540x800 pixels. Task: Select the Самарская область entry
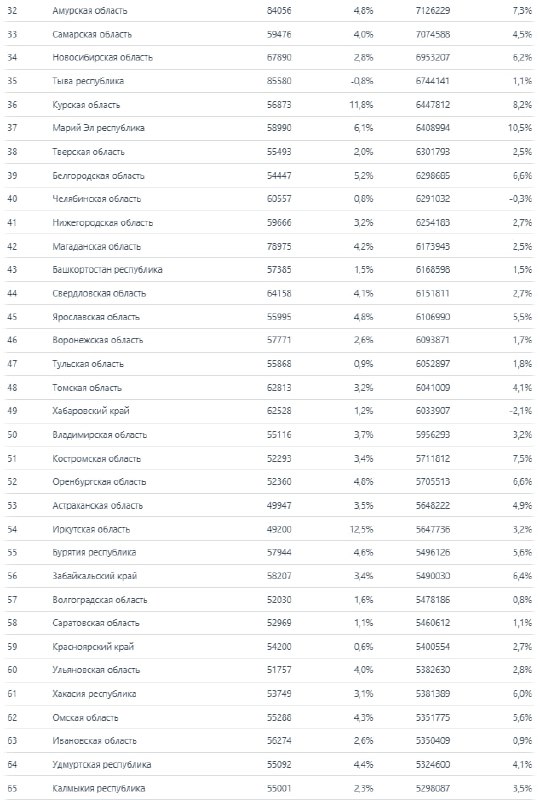92,34
